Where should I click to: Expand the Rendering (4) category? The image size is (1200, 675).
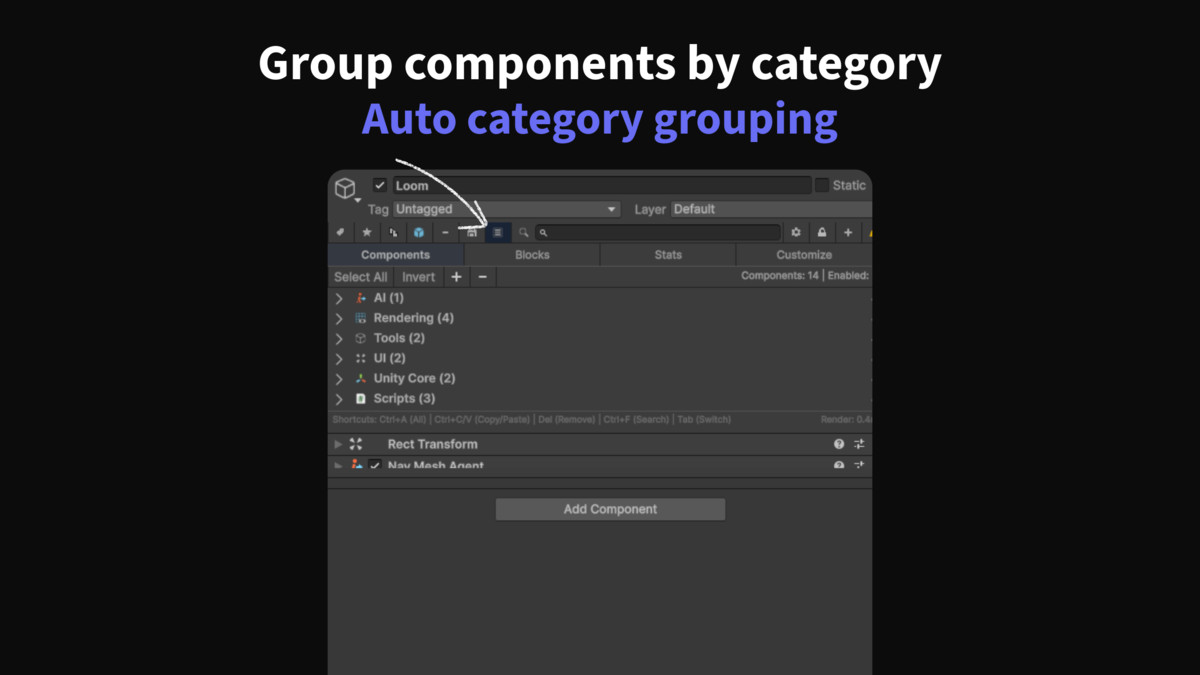[339, 318]
